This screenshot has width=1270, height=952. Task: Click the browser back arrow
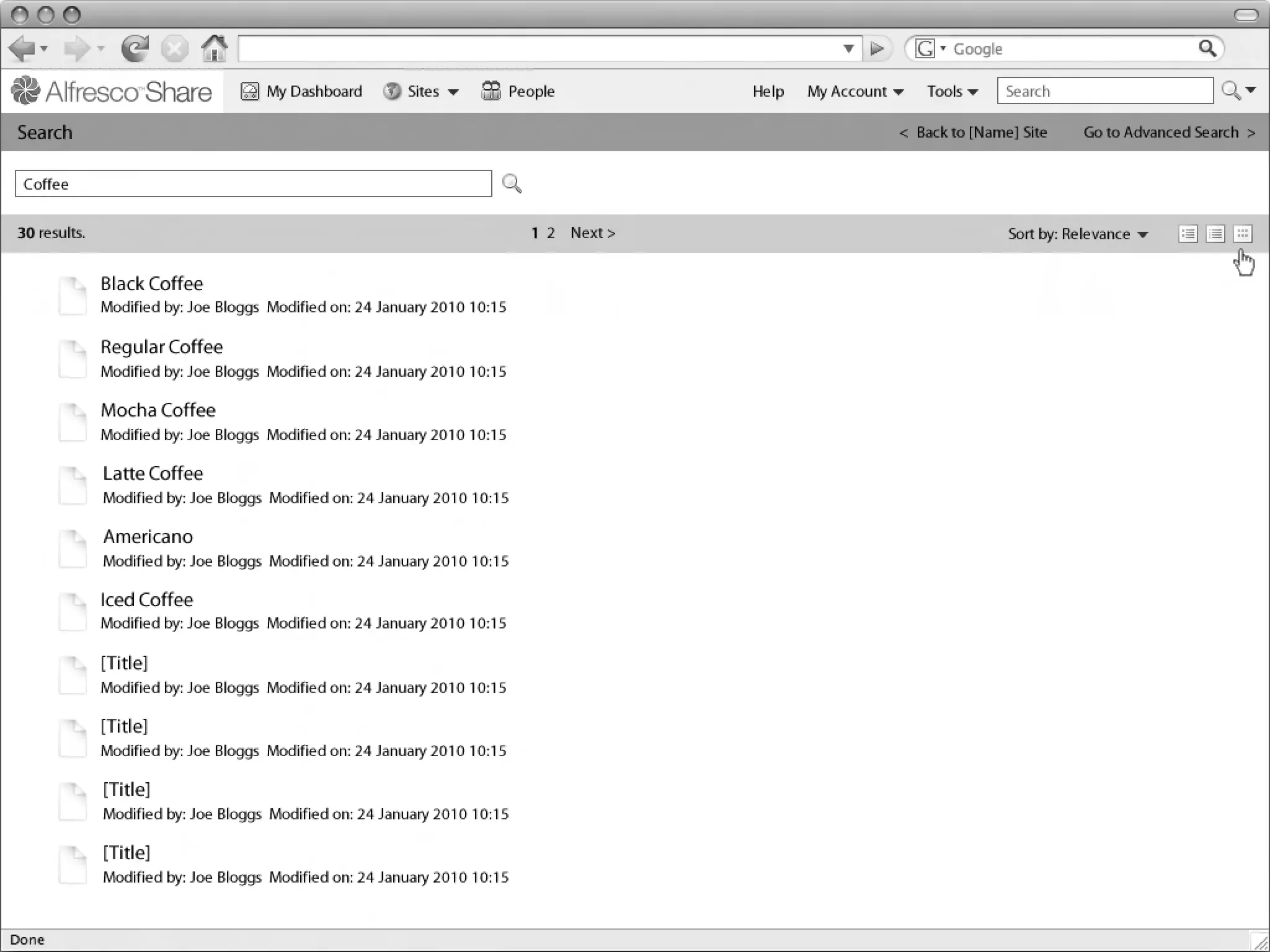click(x=22, y=48)
